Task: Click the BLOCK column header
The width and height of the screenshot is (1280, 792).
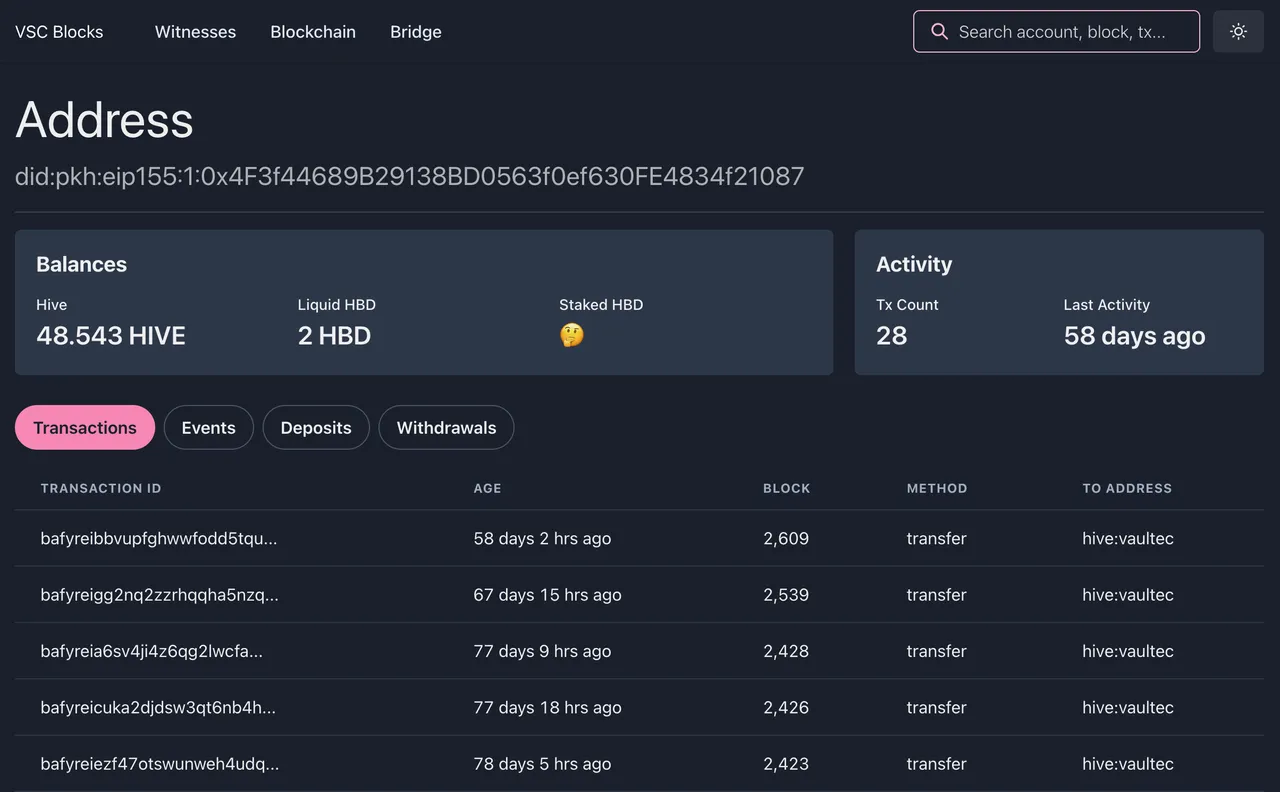Action: pos(787,488)
